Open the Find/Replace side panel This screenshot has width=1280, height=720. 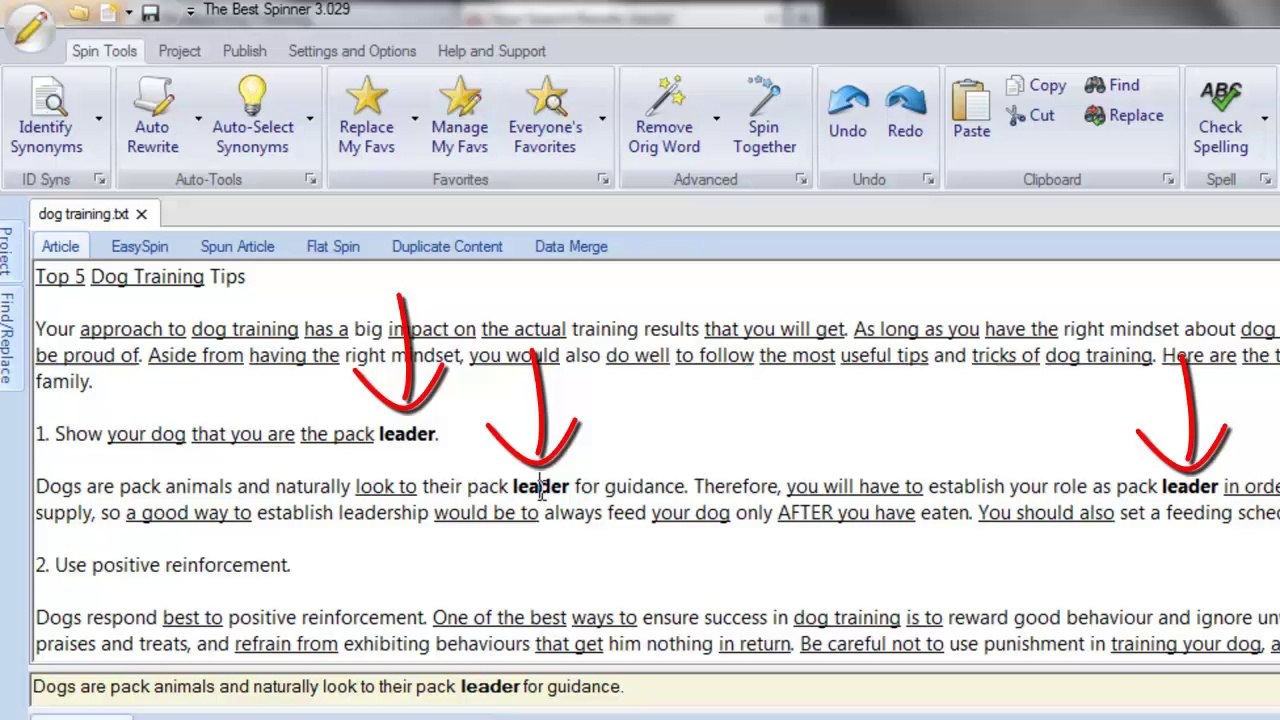pyautogui.click(x=7, y=338)
